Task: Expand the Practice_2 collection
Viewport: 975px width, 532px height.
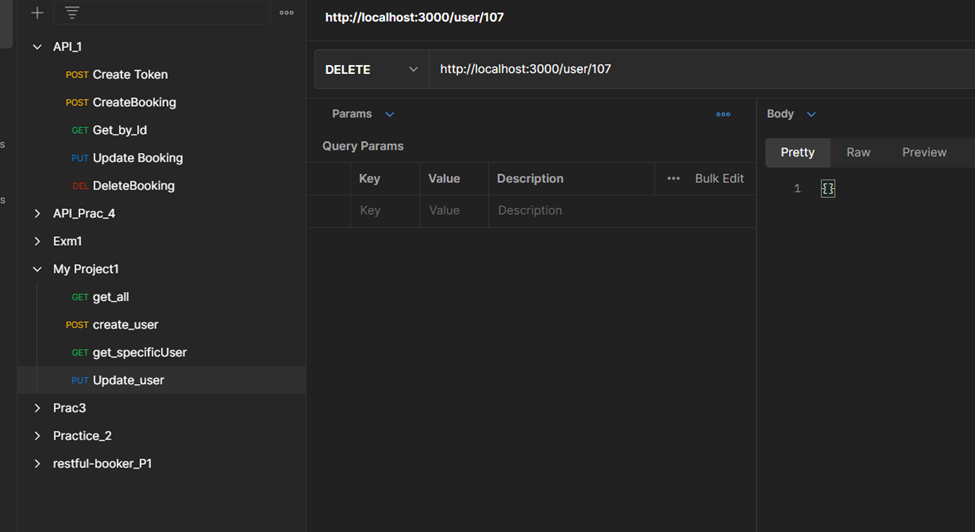Action: tap(37, 436)
